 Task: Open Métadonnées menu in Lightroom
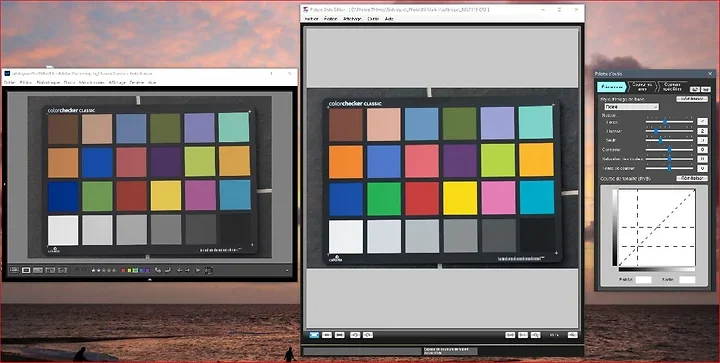pos(91,83)
